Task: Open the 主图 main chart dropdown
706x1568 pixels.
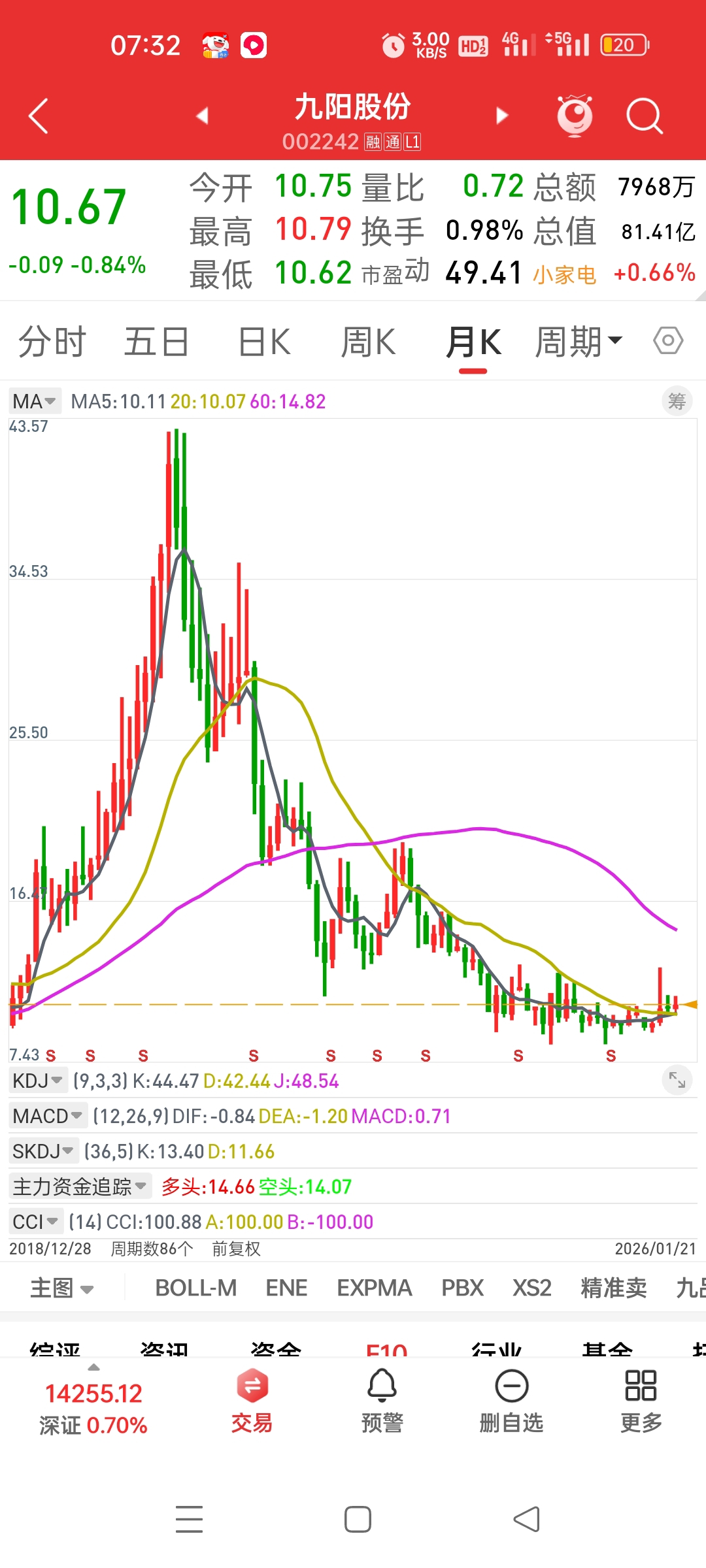Action: point(62,1288)
